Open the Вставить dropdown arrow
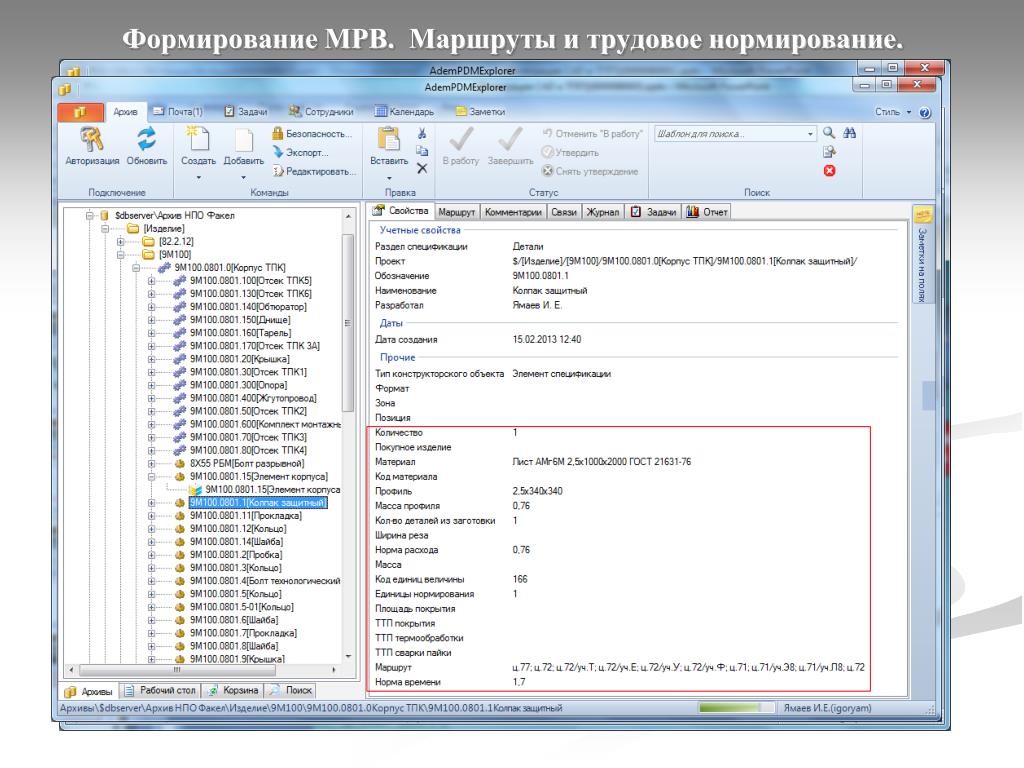Image resolution: width=1024 pixels, height=768 pixels. pyautogui.click(x=389, y=178)
